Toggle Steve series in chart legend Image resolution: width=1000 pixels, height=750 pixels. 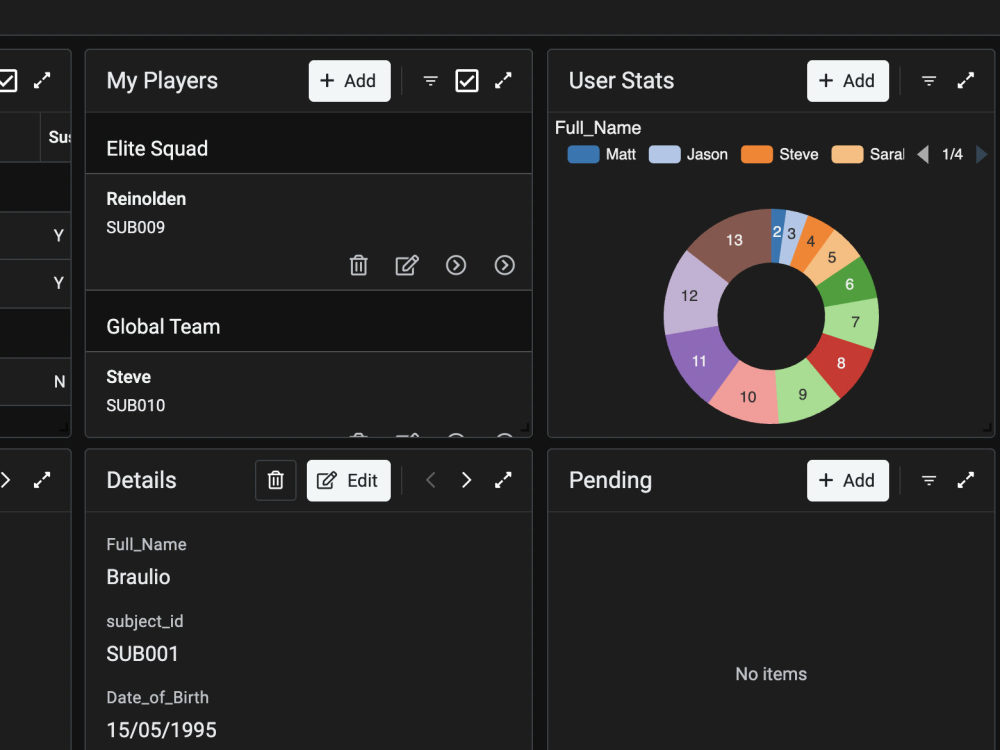coord(779,154)
